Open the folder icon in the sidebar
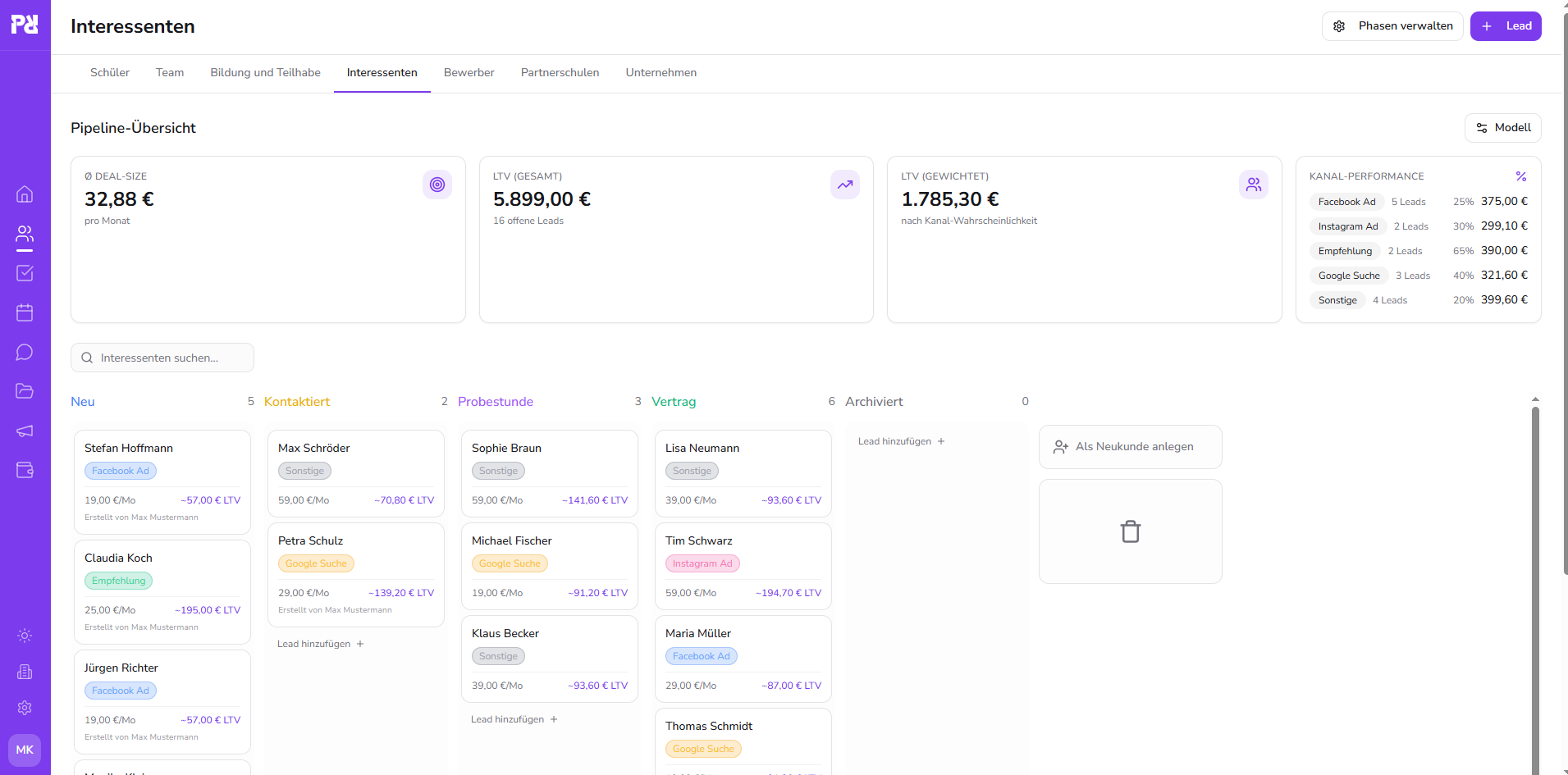Image resolution: width=1568 pixels, height=775 pixels. click(x=25, y=391)
